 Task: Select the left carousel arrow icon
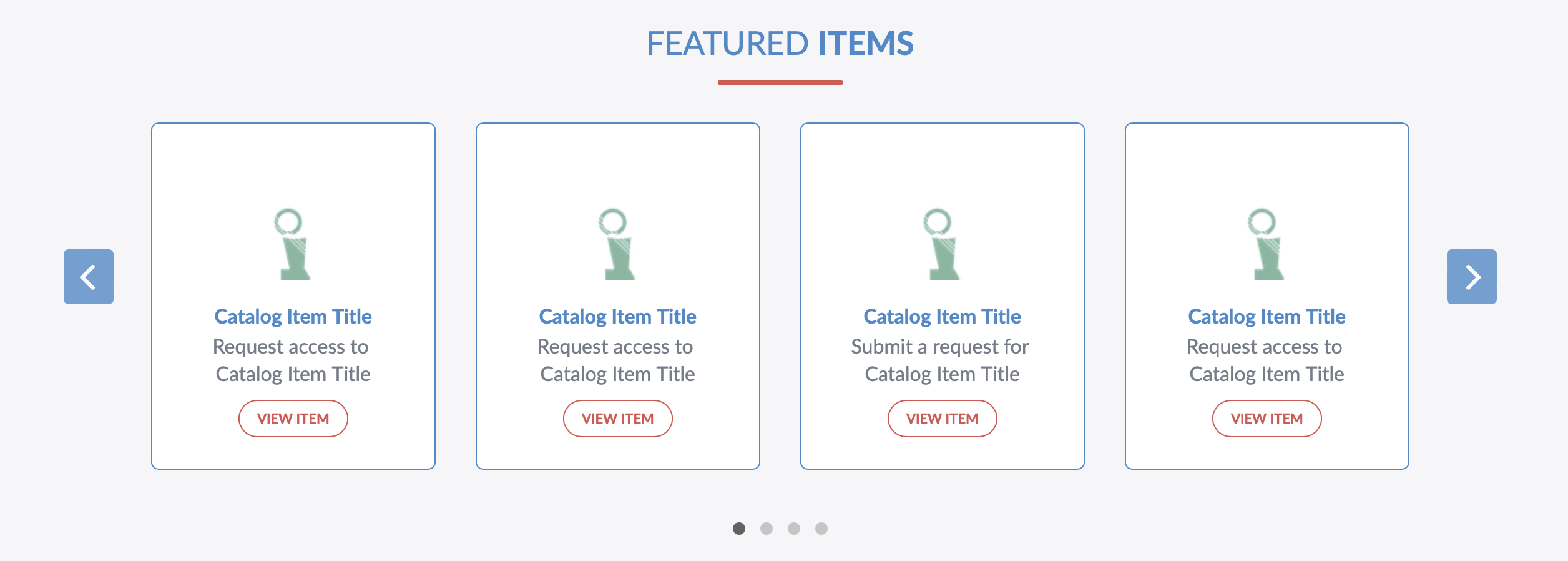point(89,277)
